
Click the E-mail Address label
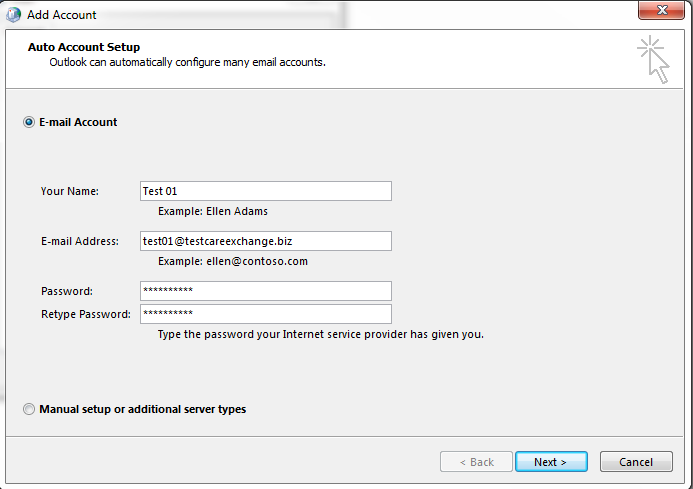pyautogui.click(x=80, y=241)
